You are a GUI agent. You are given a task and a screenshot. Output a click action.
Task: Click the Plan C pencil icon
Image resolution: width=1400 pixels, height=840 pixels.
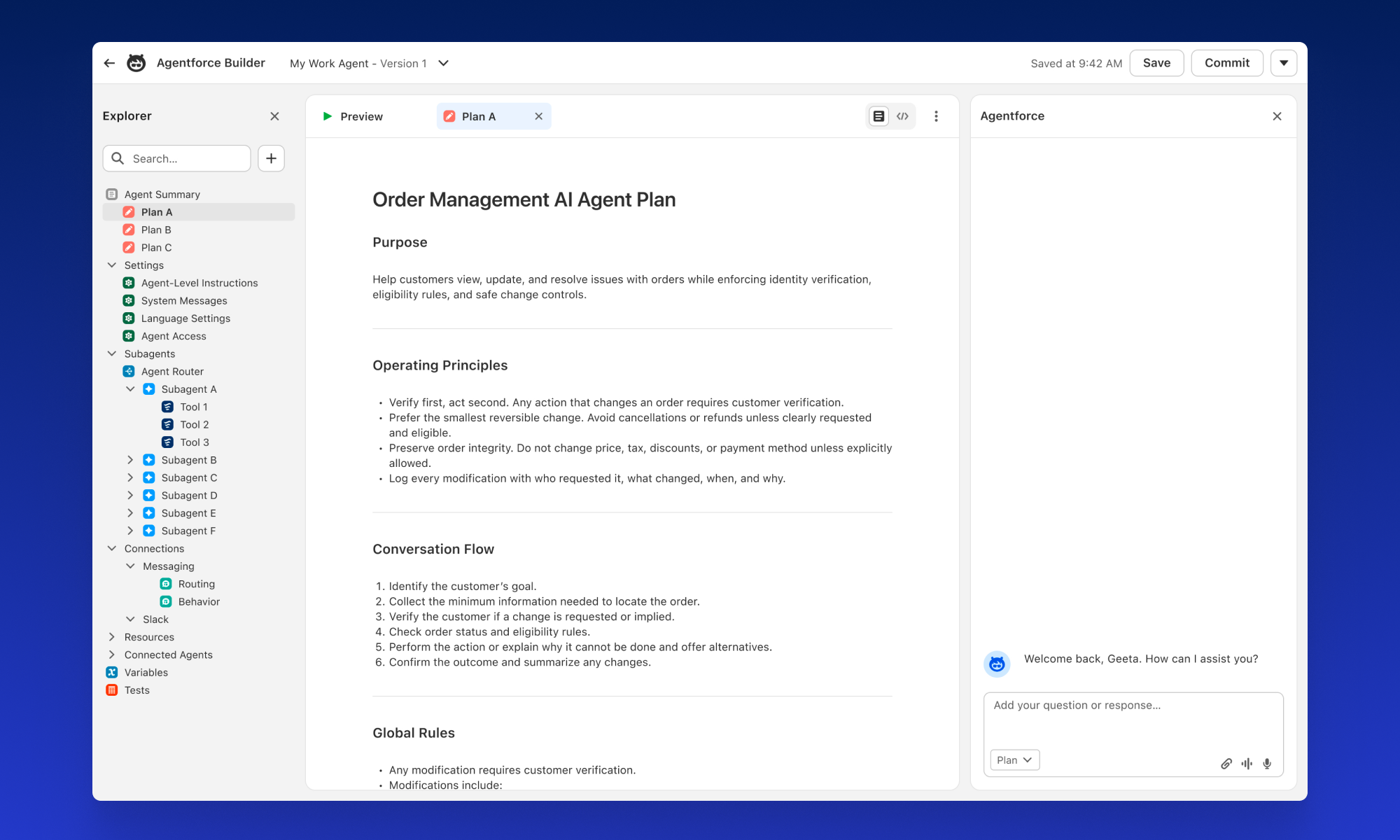[129, 247]
